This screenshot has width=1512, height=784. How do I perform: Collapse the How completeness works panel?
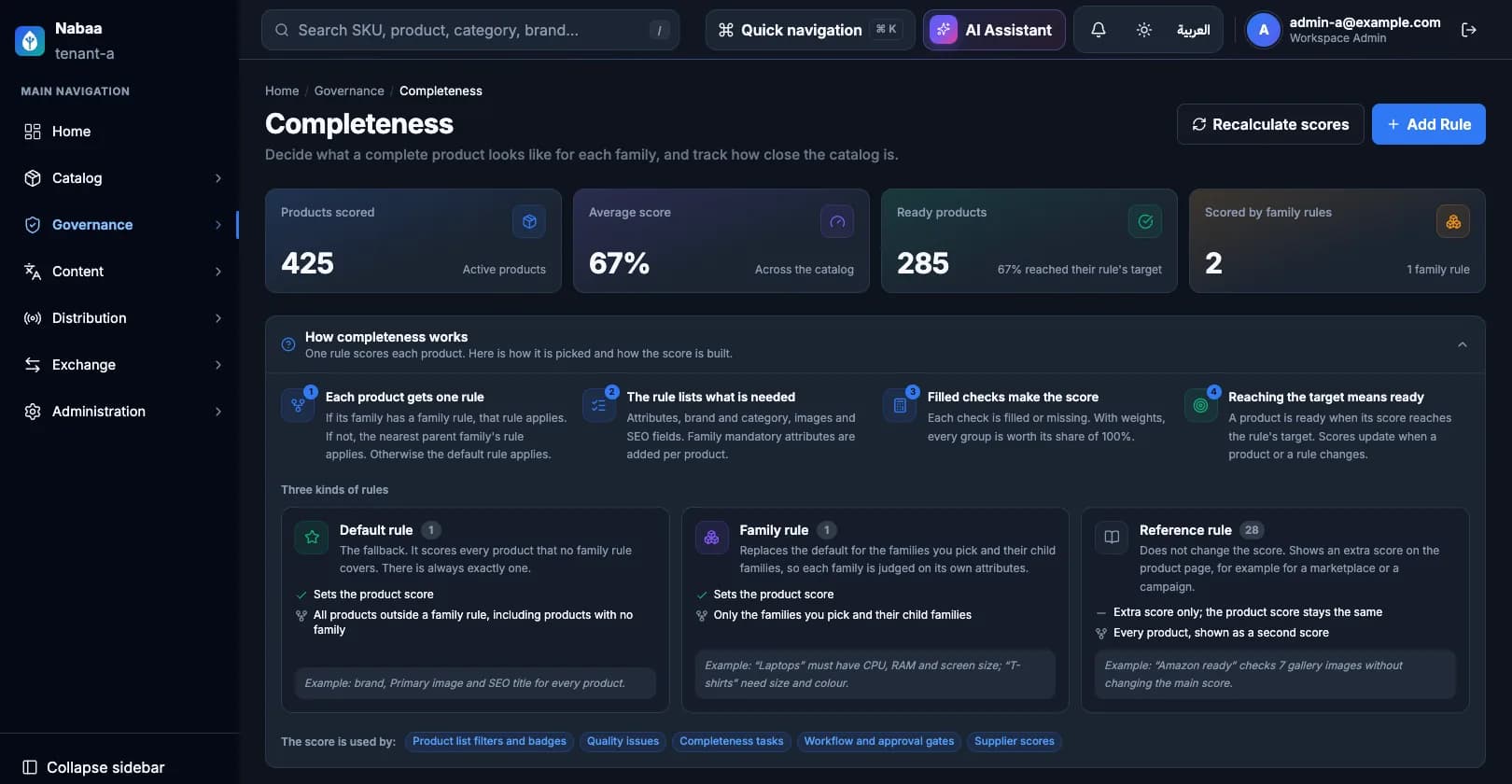point(1463,344)
